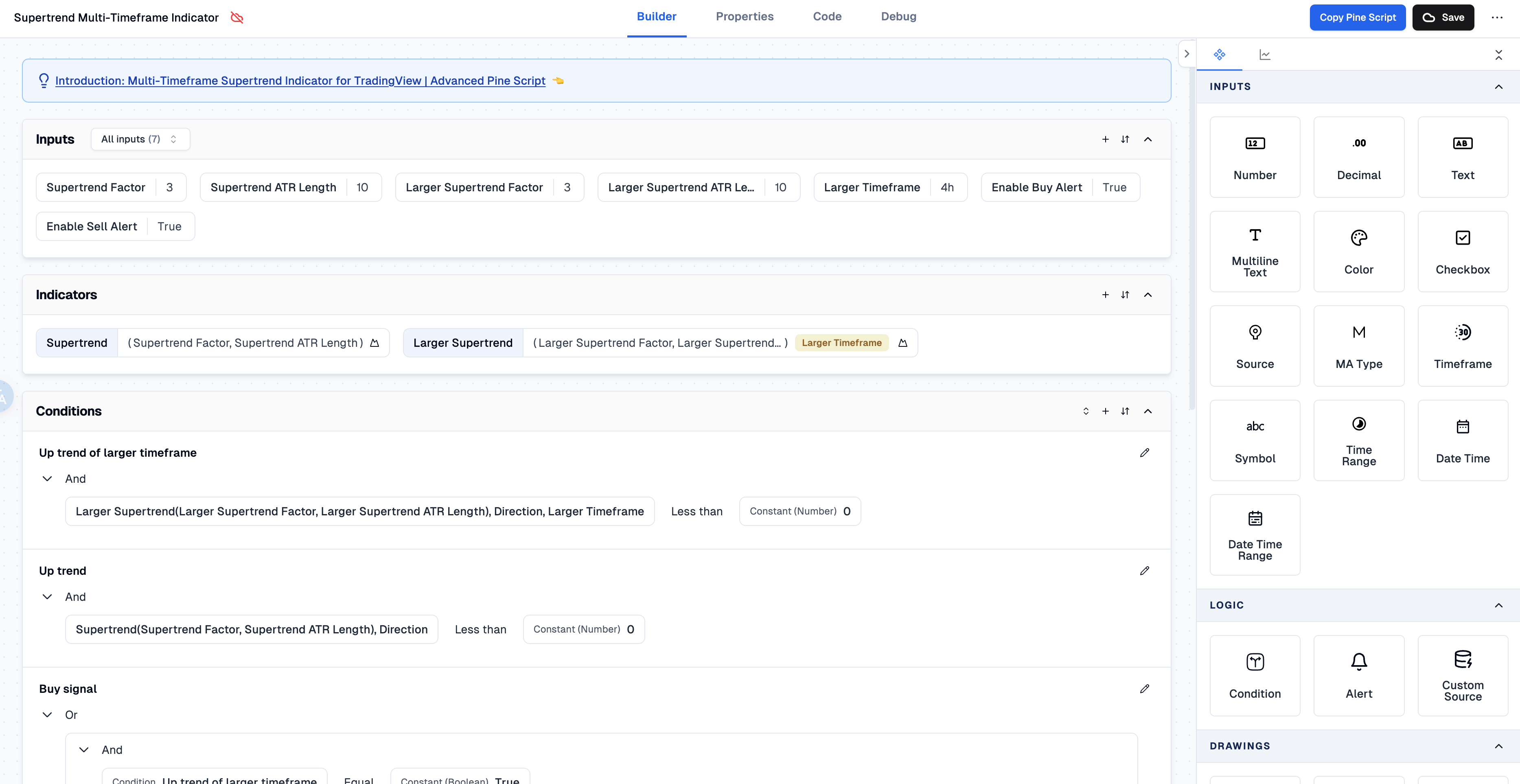Edit the Up trend condition with pencil icon
The width and height of the screenshot is (1520, 784).
1144,570
